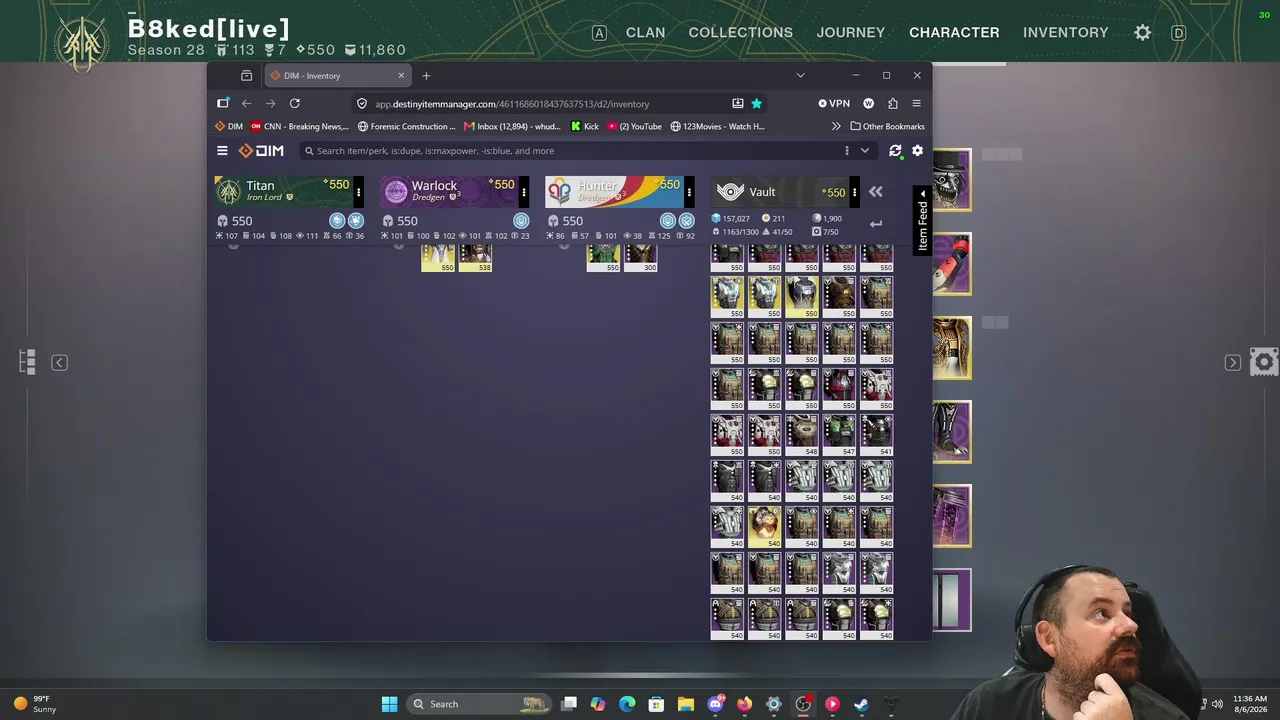Select the Vault header
The image size is (1280, 720).
click(x=779, y=192)
